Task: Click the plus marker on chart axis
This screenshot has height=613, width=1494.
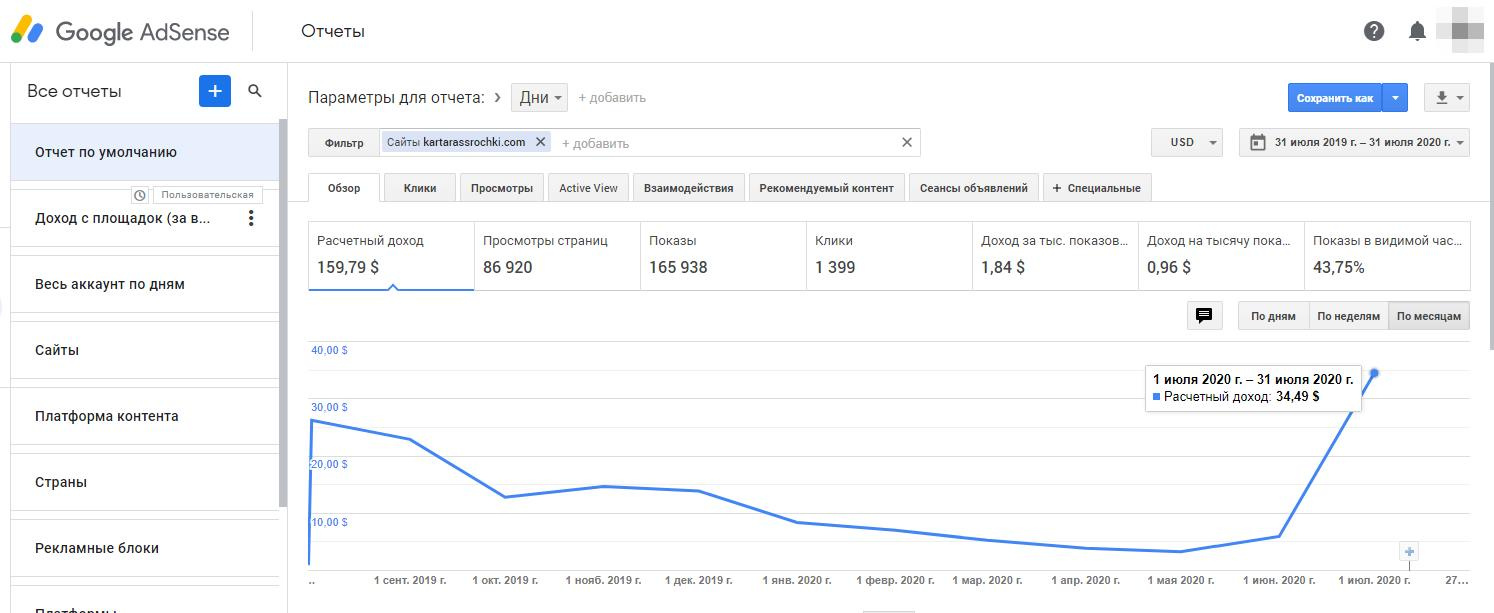Action: (1409, 551)
